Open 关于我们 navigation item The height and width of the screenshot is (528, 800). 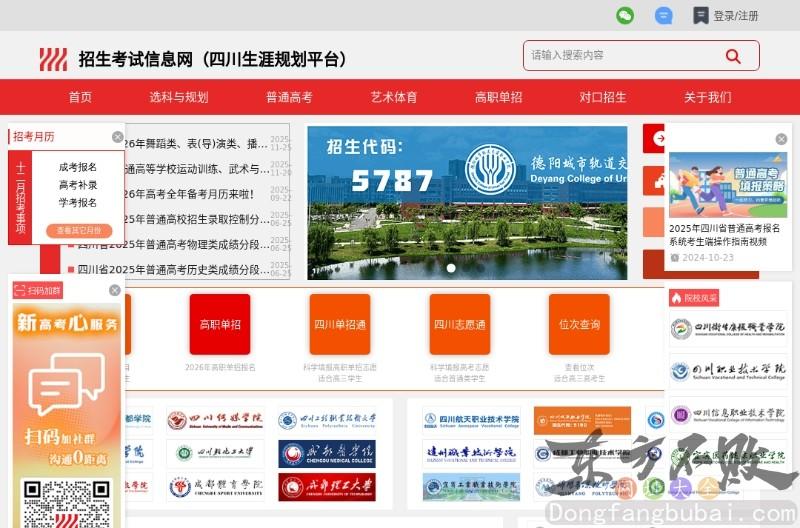[708, 97]
